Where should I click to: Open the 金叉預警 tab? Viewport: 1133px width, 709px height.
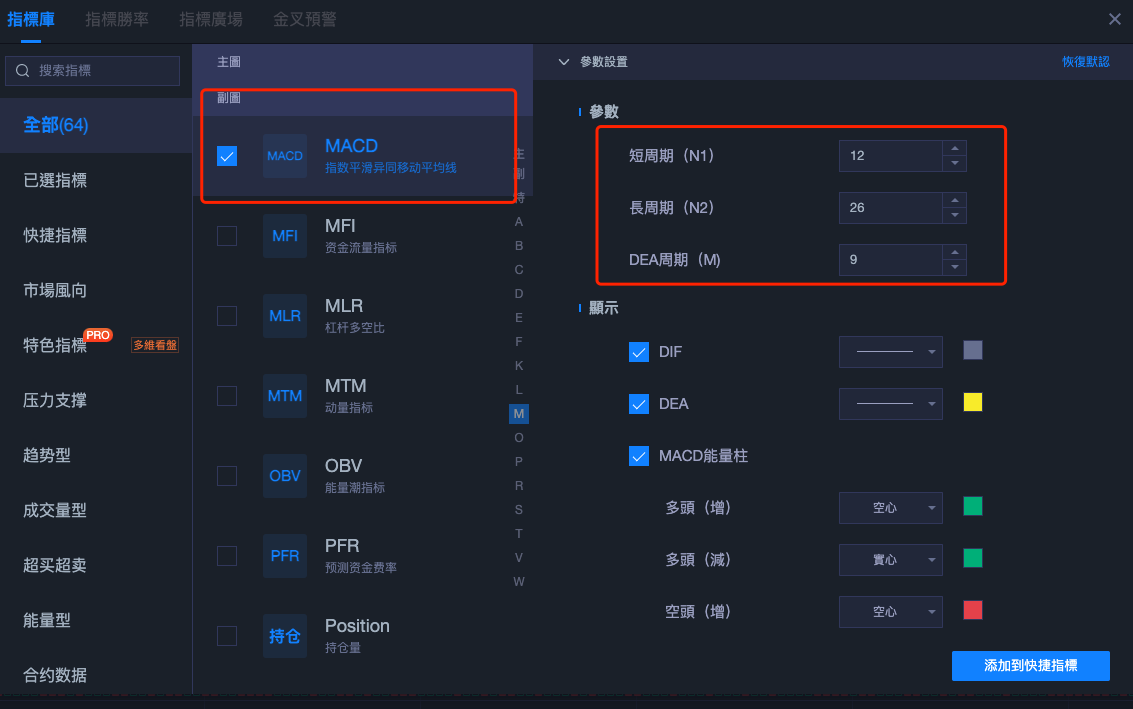click(305, 19)
